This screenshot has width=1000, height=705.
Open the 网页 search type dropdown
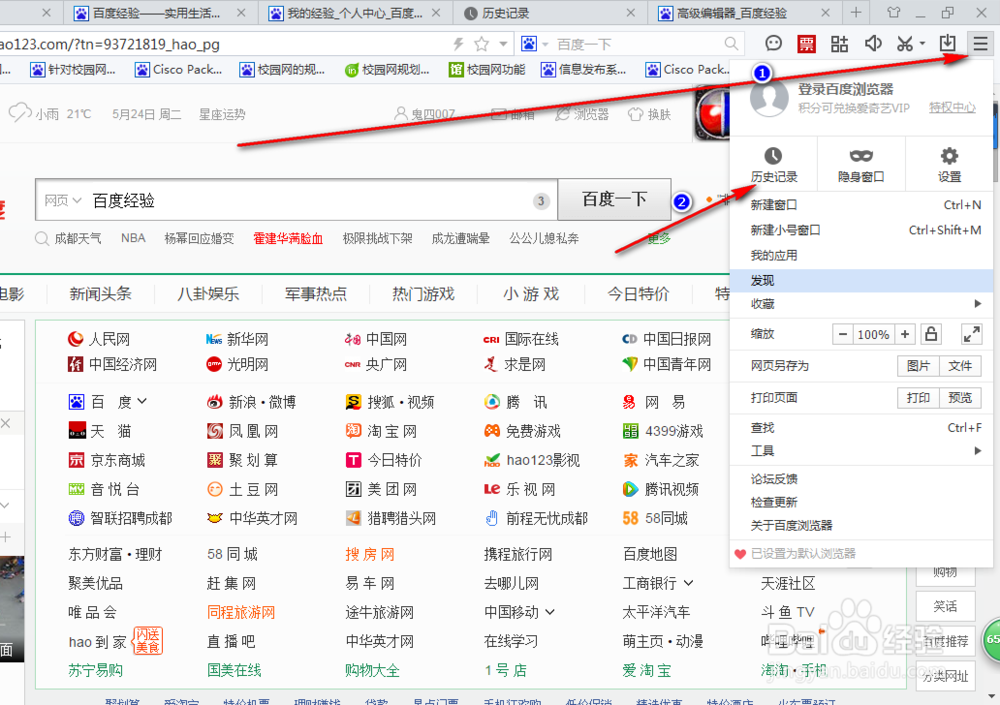(x=62, y=200)
